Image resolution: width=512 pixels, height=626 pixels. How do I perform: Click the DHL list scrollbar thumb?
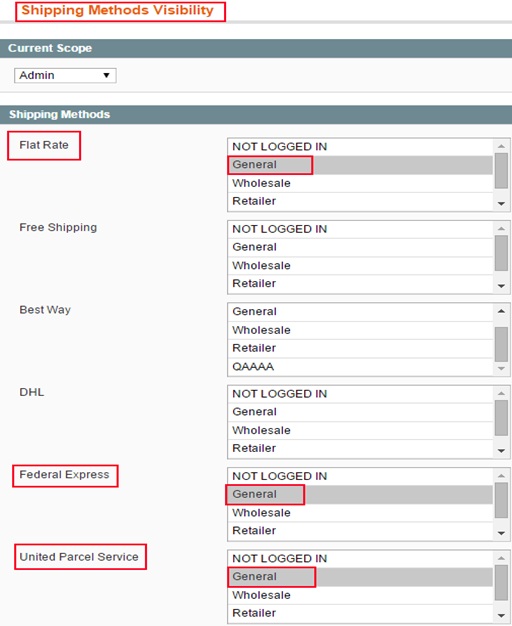[x=501, y=418]
